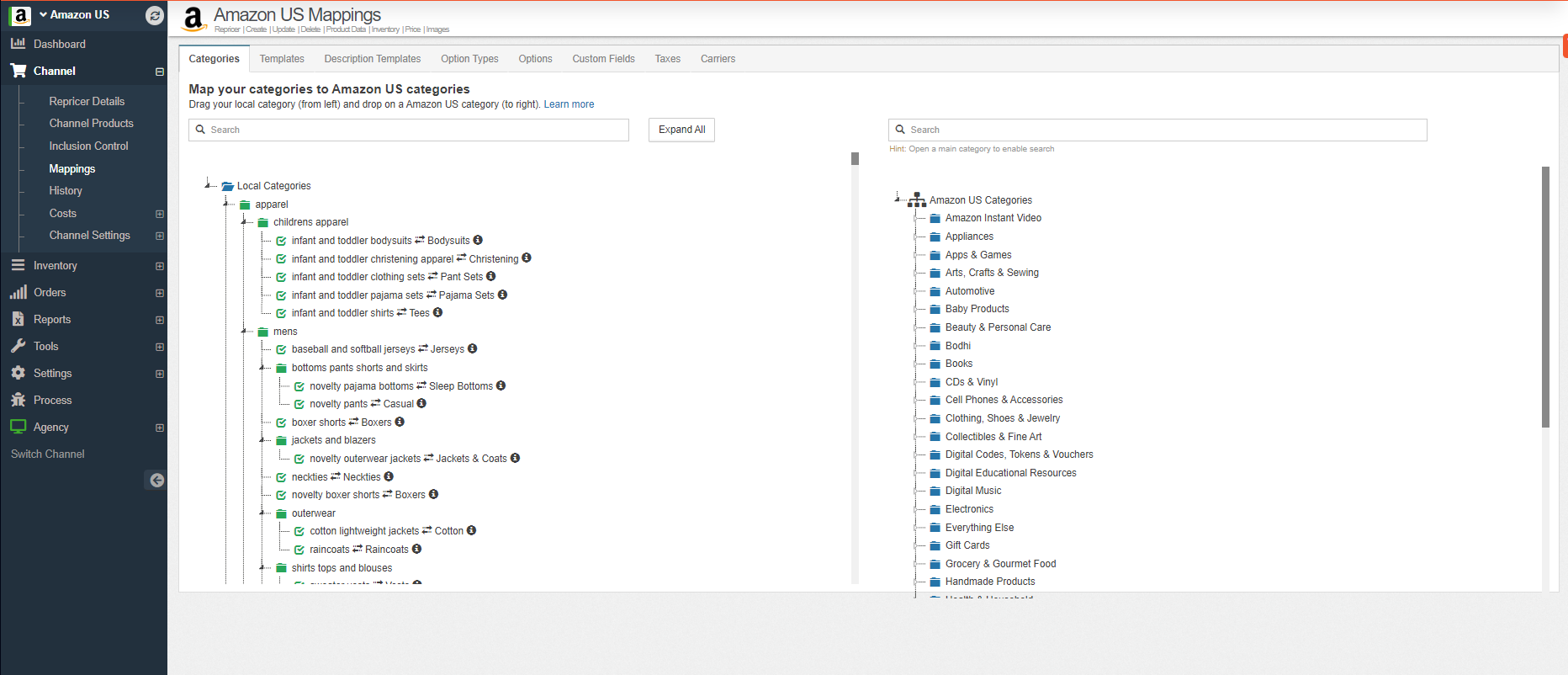The image size is (1568, 675).
Task: Collapse the Channel sidebar section
Action: click(x=160, y=72)
